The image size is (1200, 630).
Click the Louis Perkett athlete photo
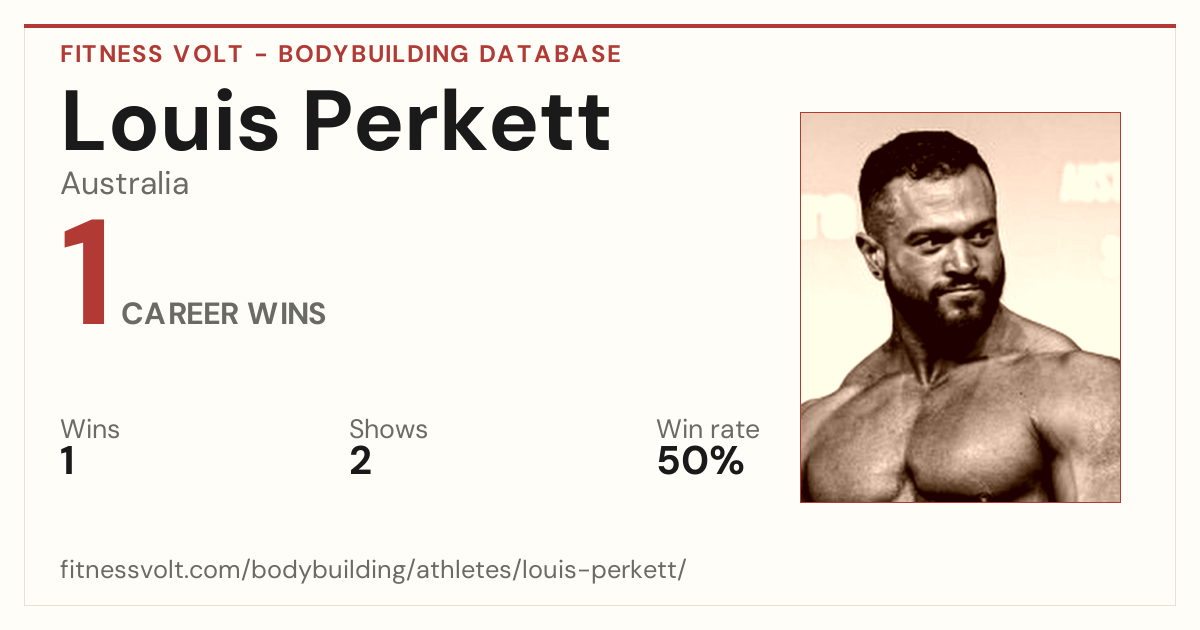tap(960, 307)
